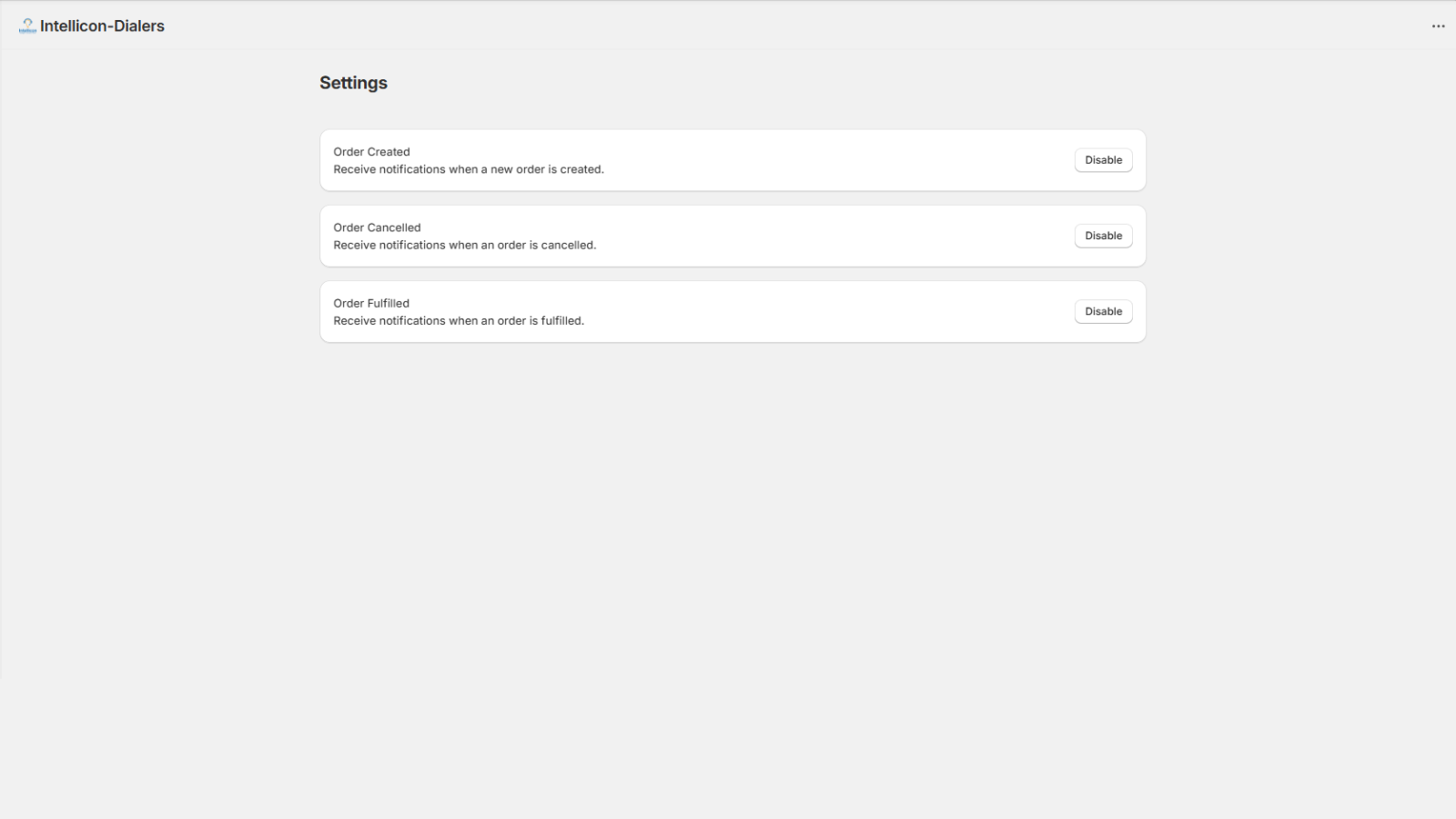
Task: Click the Order Fulfilled title text
Action: point(371,303)
